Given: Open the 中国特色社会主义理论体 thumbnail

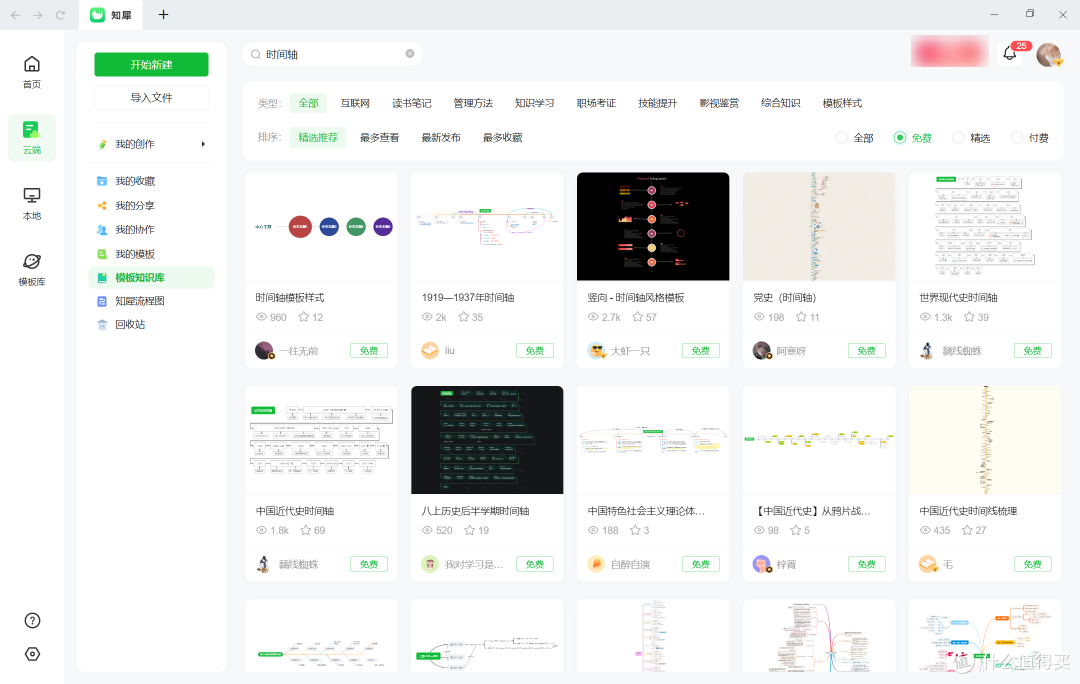Looking at the screenshot, I should click(653, 440).
